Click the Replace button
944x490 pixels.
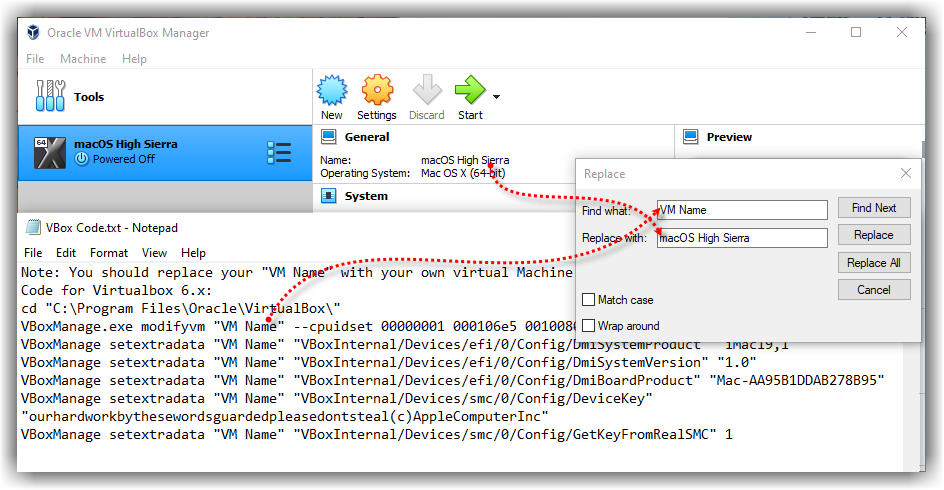874,235
